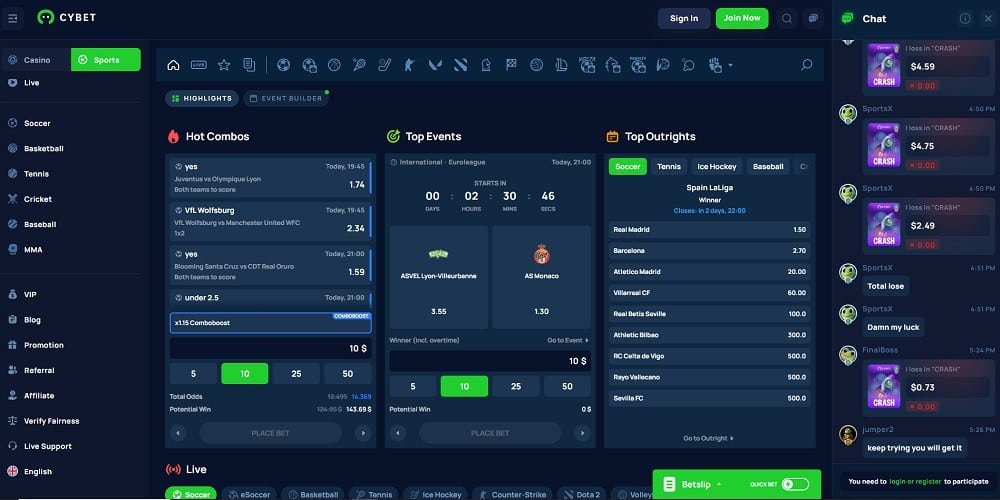Select Real Madrid 1.50 outright
This screenshot has width=1000, height=500.
click(x=710, y=230)
